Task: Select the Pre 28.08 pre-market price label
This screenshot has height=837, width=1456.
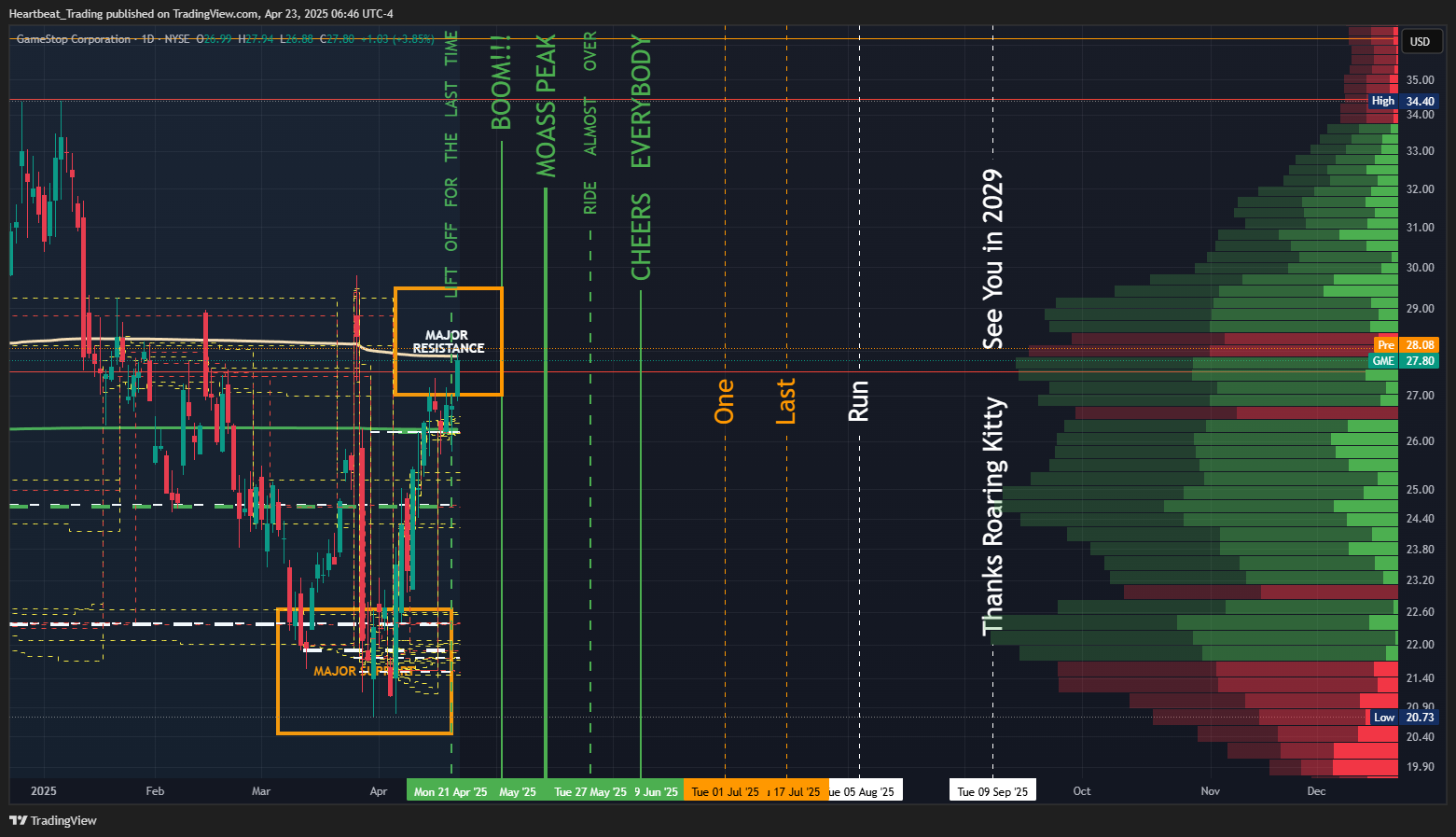Action: [1406, 344]
